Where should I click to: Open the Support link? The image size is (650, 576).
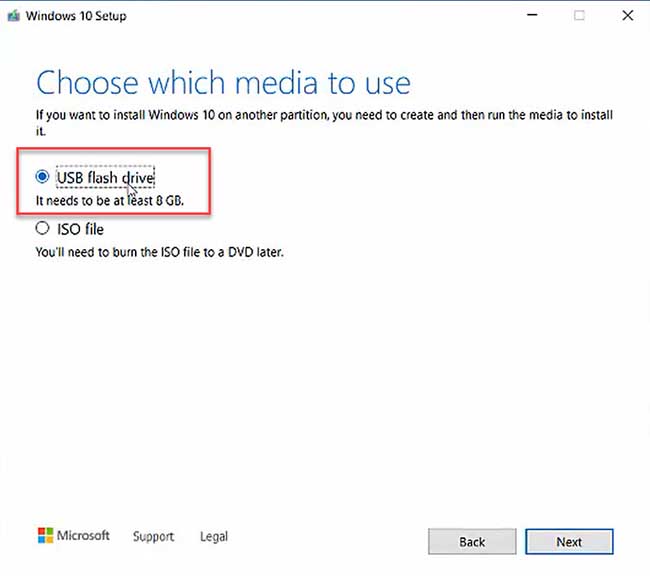coord(153,536)
